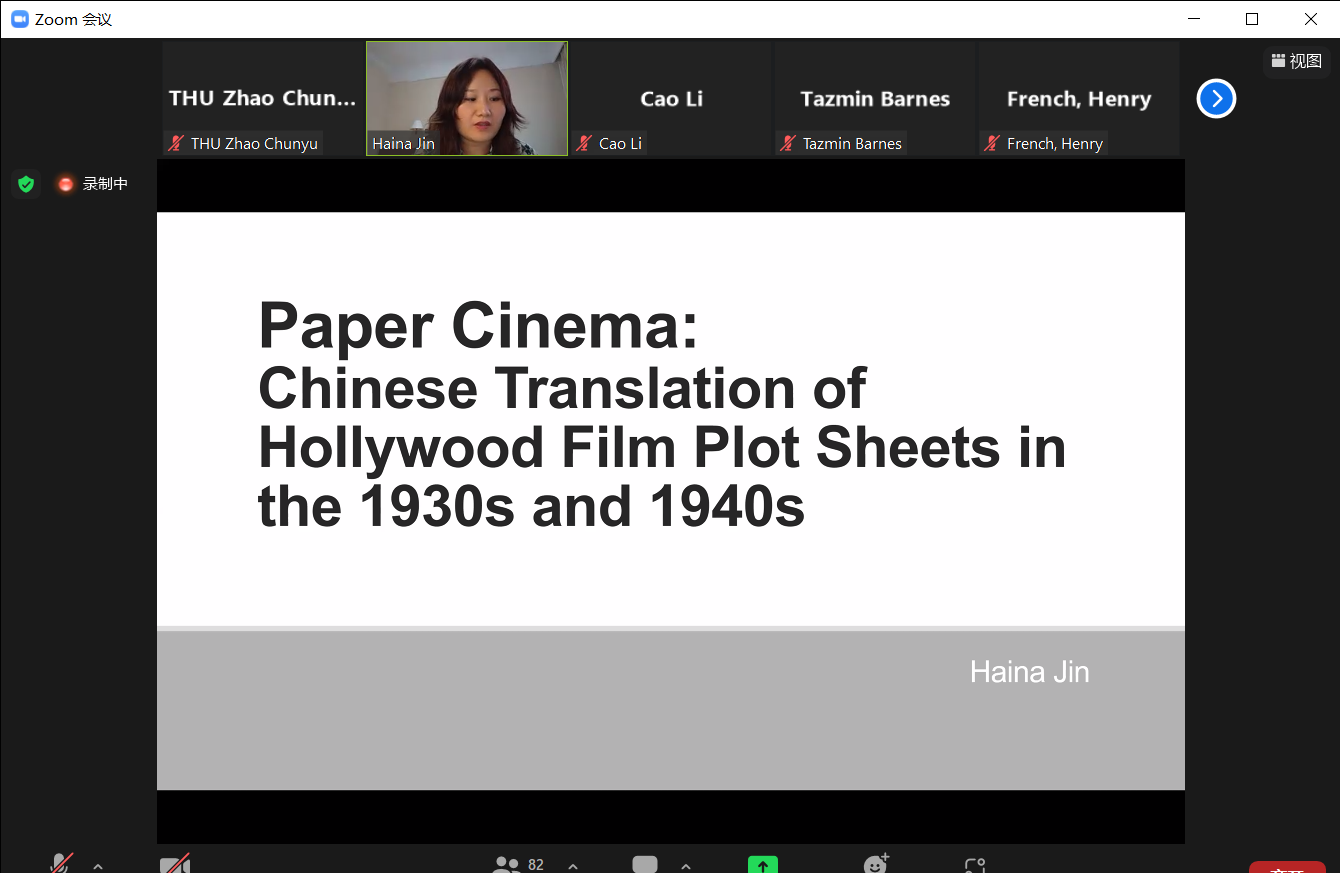Click the green share screen icon
The image size is (1340, 873).
[x=762, y=865]
